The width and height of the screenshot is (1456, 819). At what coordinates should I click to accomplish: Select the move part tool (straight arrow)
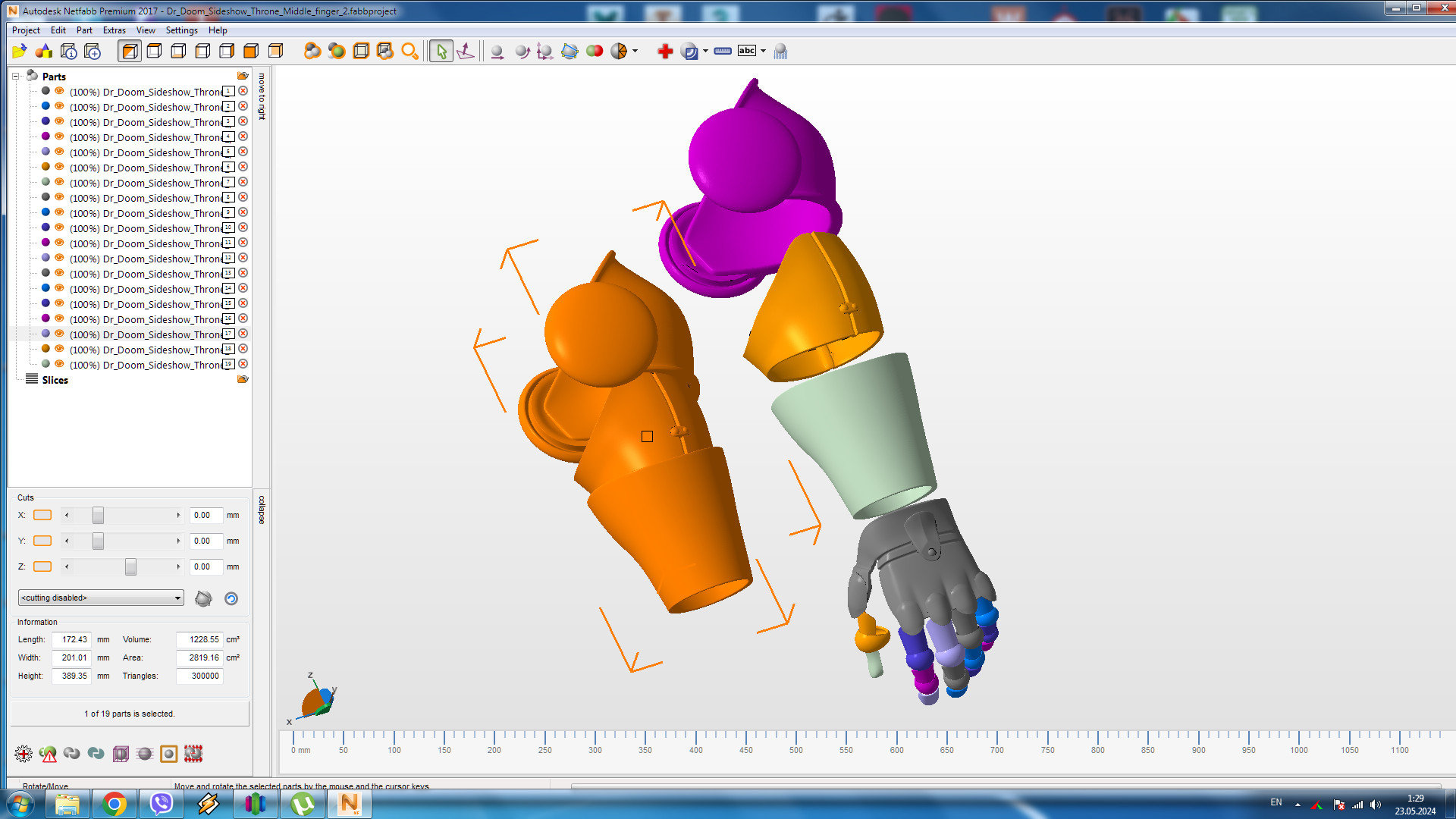pyautogui.click(x=497, y=51)
